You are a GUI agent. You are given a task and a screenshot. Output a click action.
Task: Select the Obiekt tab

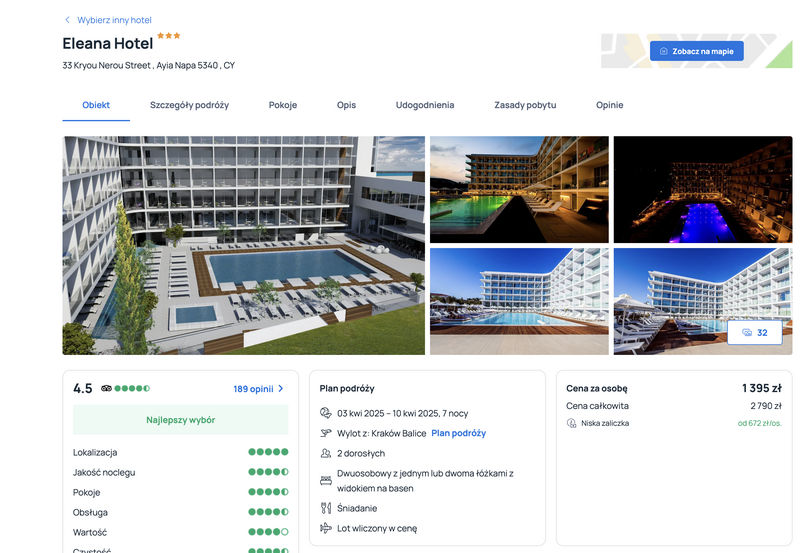(x=96, y=105)
